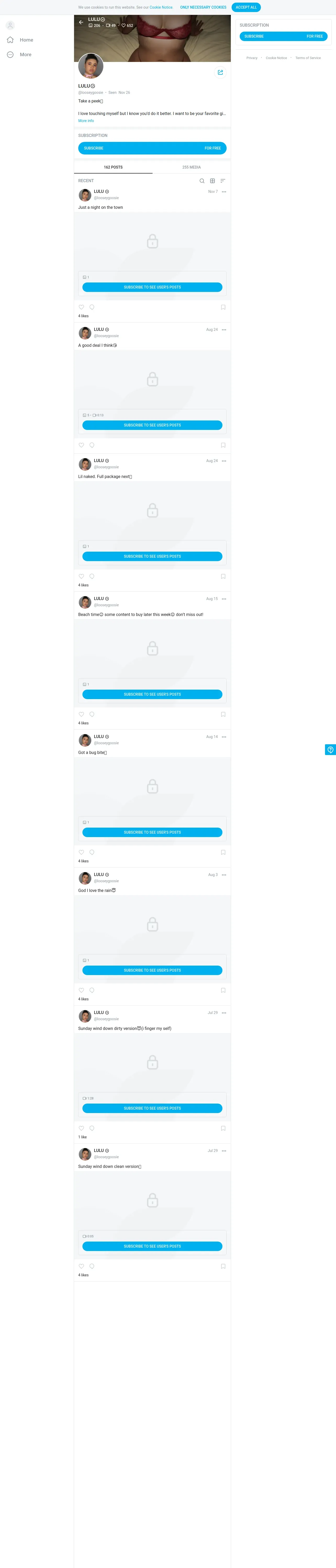Like the 'Just a night on the town' post
The width and height of the screenshot is (336, 1568).
(x=81, y=307)
